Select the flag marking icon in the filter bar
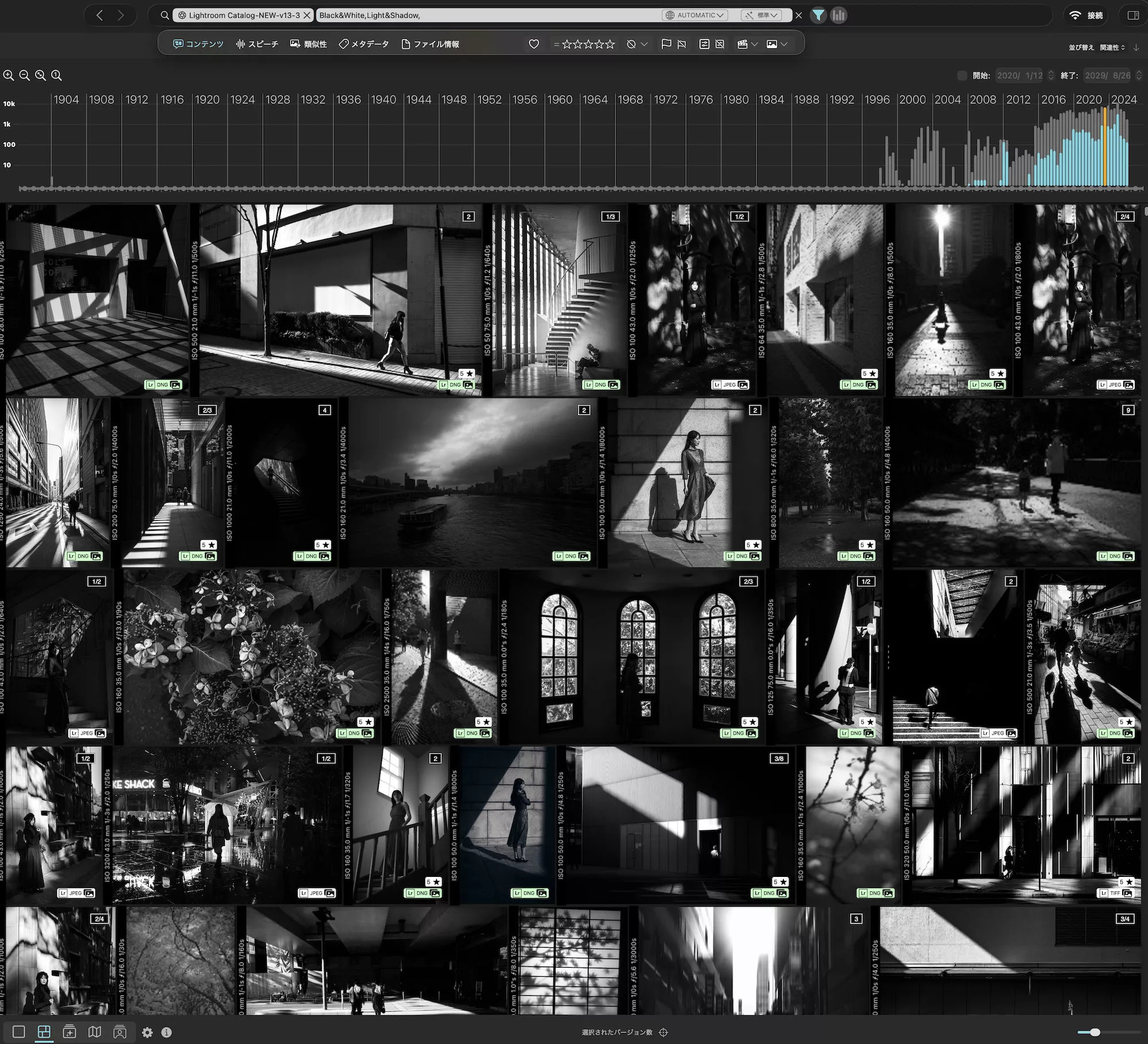This screenshot has width=1148, height=1044. click(x=666, y=44)
